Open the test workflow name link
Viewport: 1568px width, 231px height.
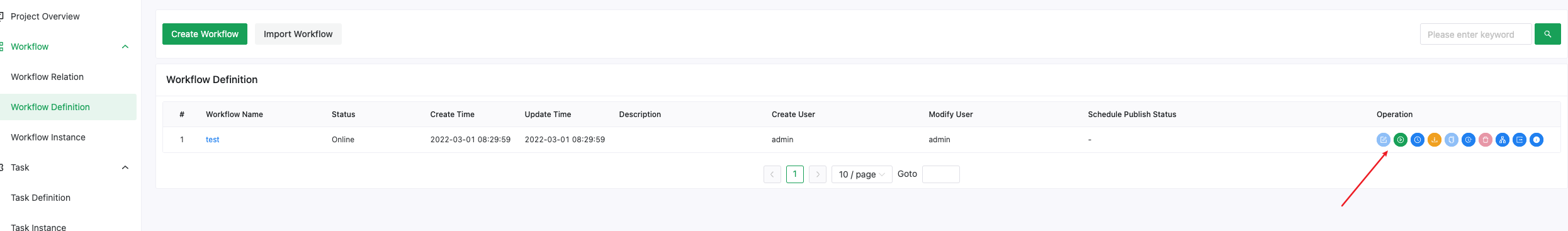(212, 140)
